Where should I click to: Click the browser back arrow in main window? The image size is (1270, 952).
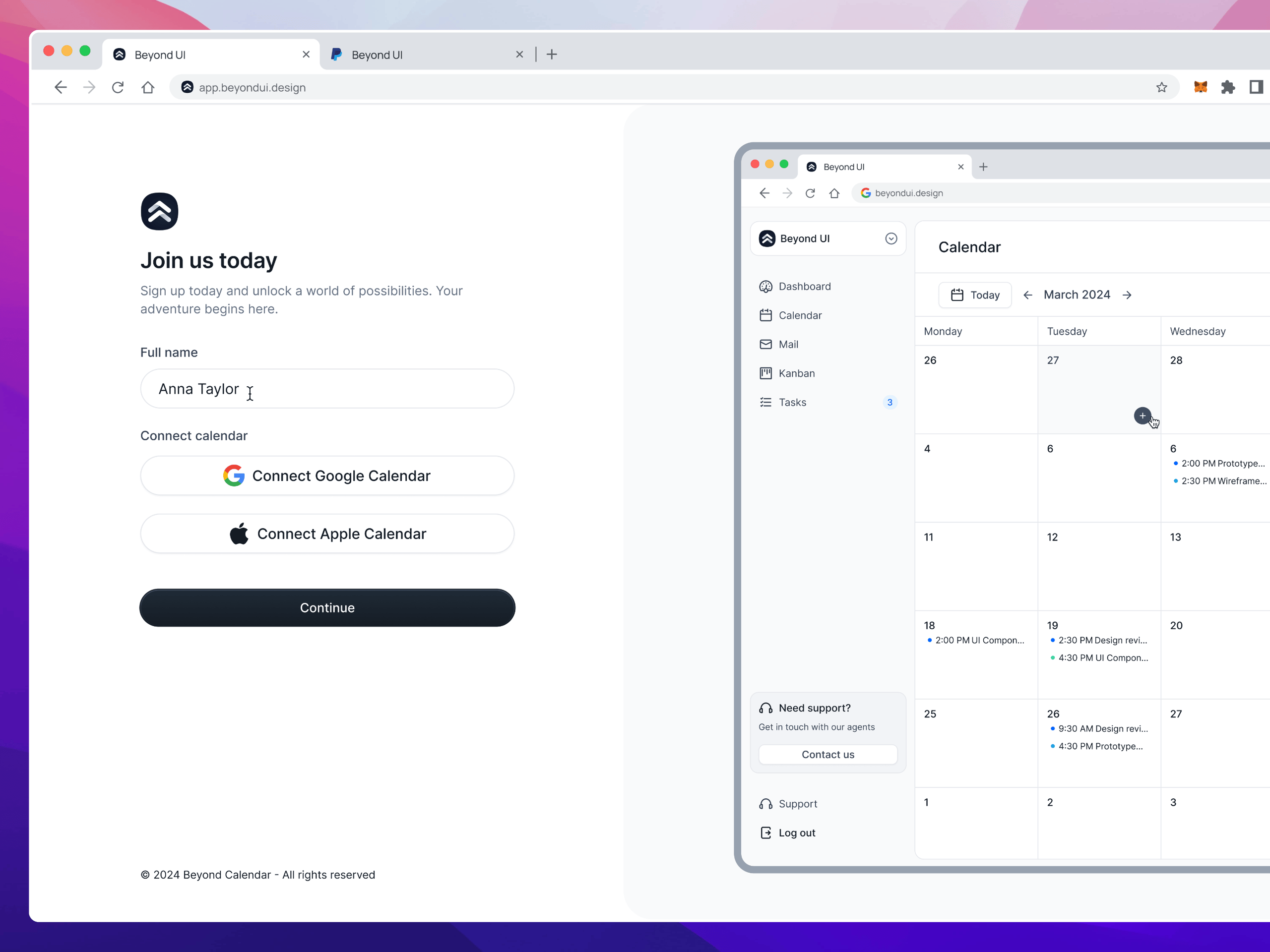click(x=61, y=87)
